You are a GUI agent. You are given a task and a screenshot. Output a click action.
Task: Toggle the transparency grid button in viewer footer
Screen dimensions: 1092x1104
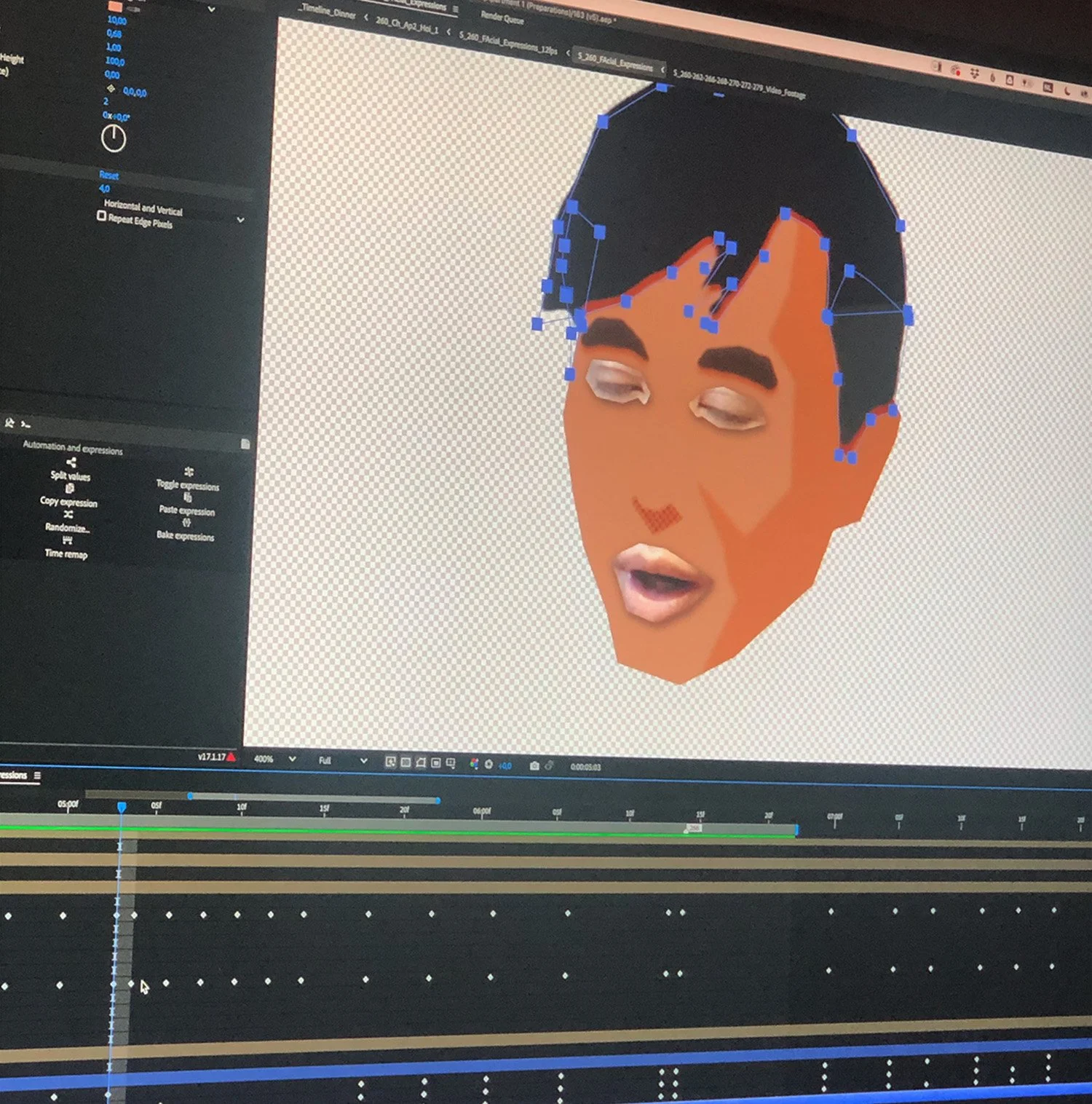click(x=406, y=762)
